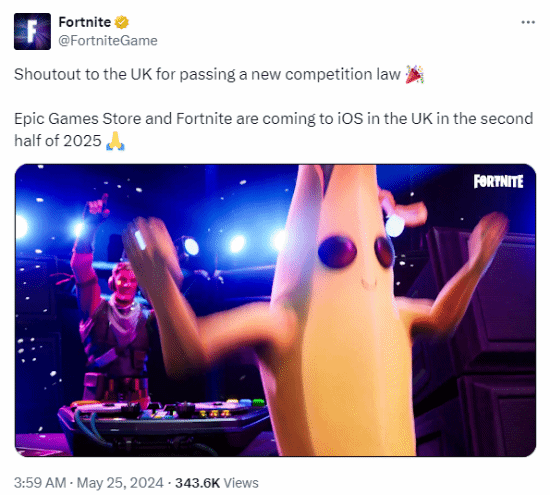Open the @FortniteGame handle

pyautogui.click(x=108, y=41)
